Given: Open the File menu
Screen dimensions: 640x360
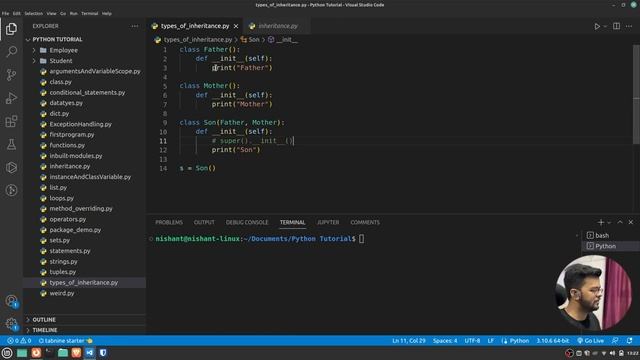Looking at the screenshot, I should click(5, 13).
